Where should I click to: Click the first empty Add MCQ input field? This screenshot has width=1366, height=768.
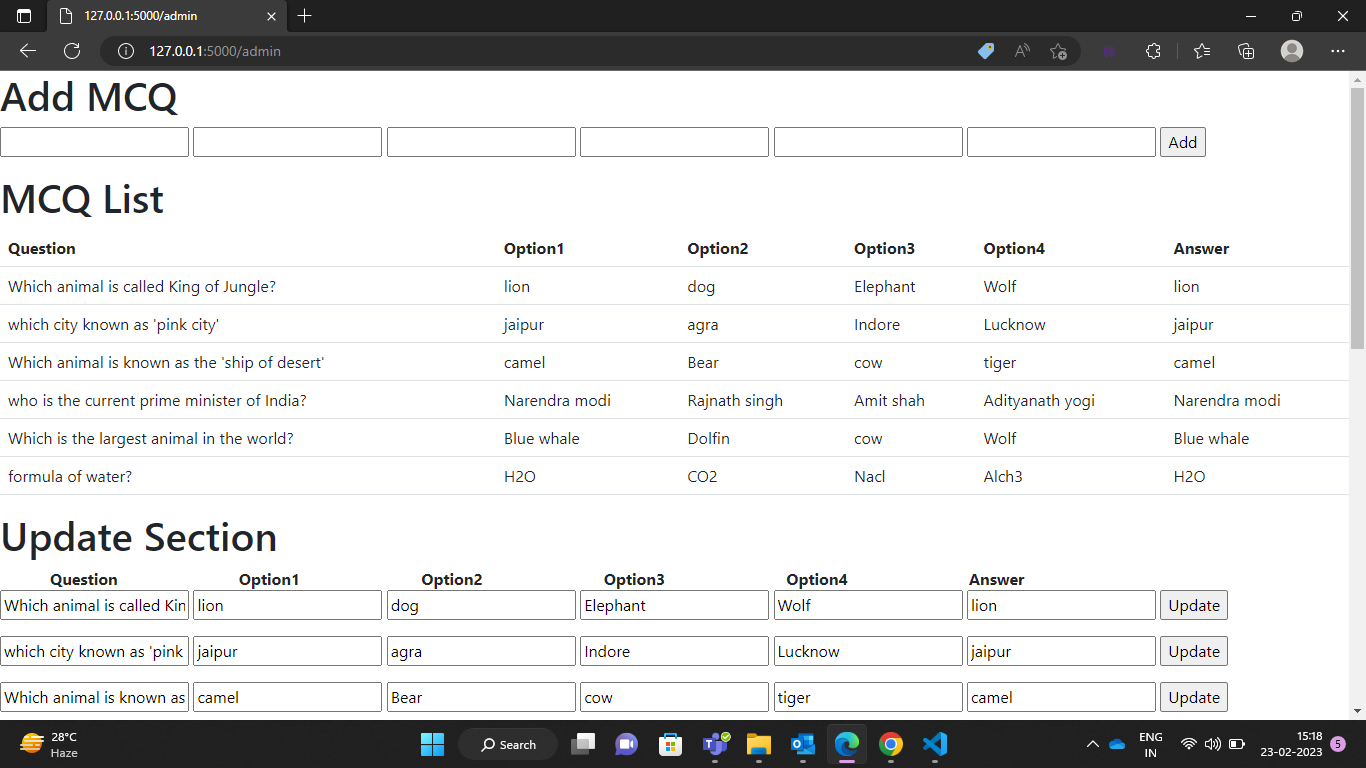point(94,141)
